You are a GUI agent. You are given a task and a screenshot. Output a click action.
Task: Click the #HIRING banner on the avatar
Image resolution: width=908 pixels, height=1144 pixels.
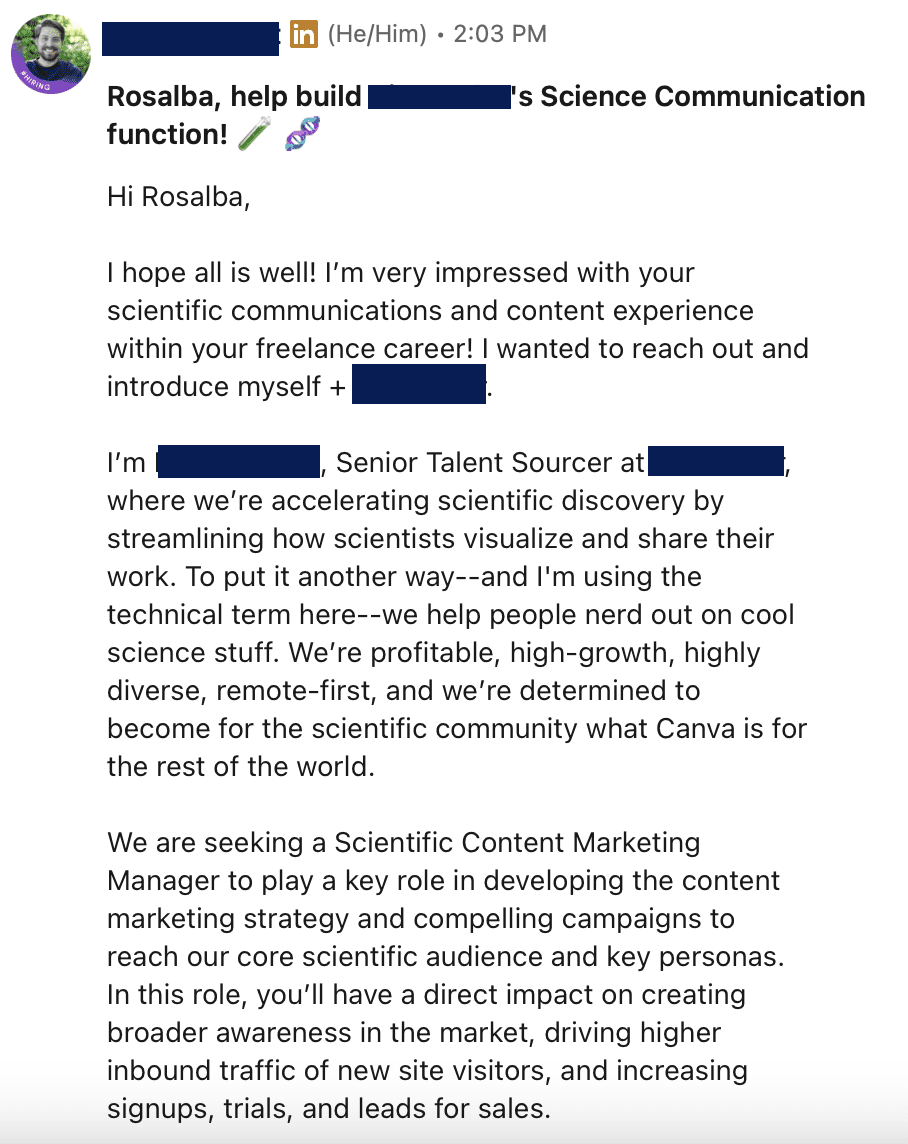(32, 80)
